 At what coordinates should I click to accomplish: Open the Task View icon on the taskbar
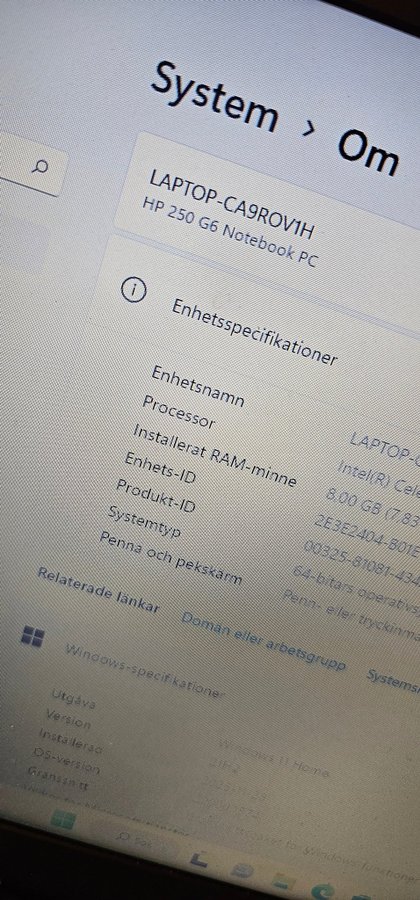click(198, 859)
